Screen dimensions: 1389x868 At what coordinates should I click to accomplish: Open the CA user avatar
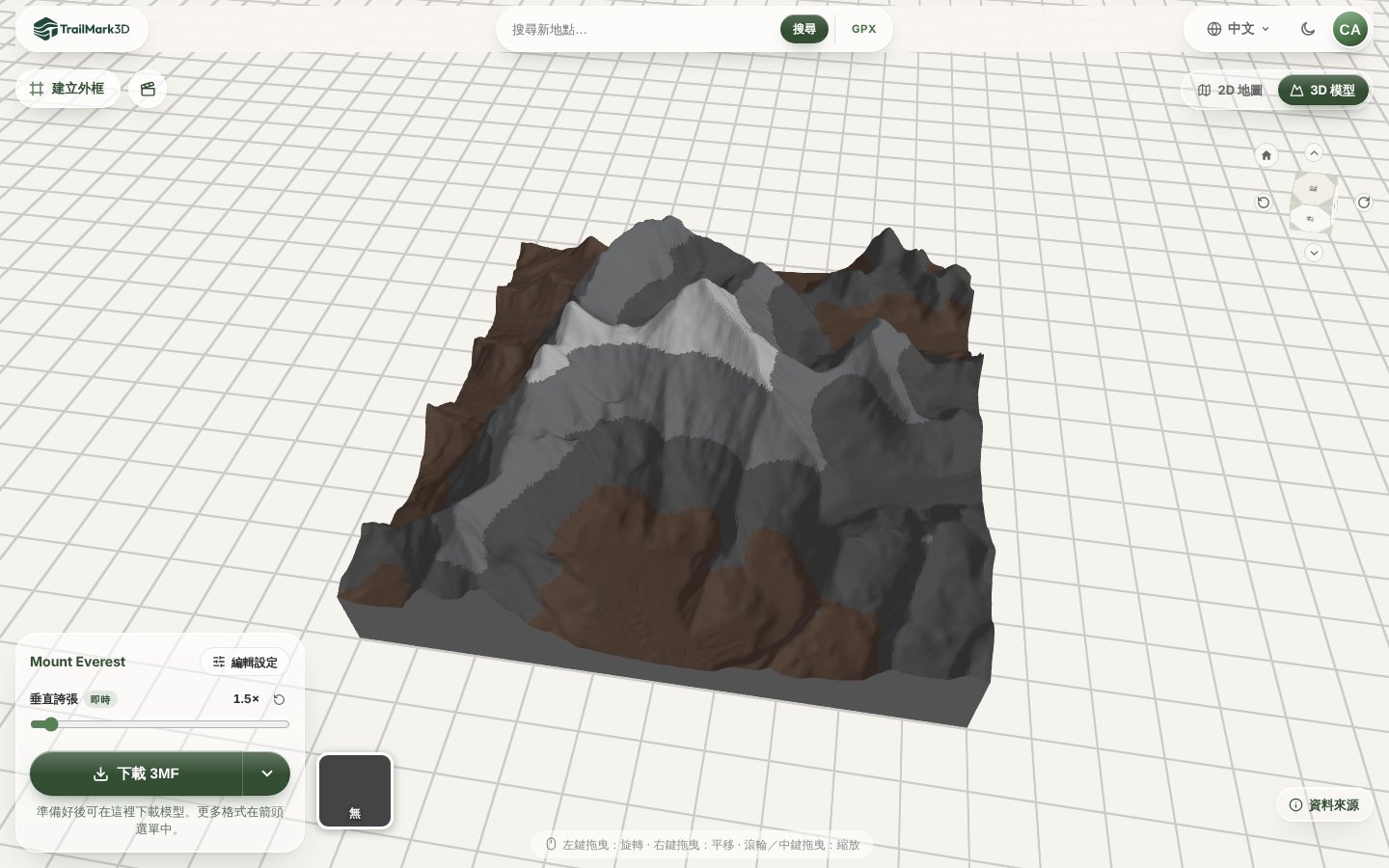pyautogui.click(x=1349, y=29)
